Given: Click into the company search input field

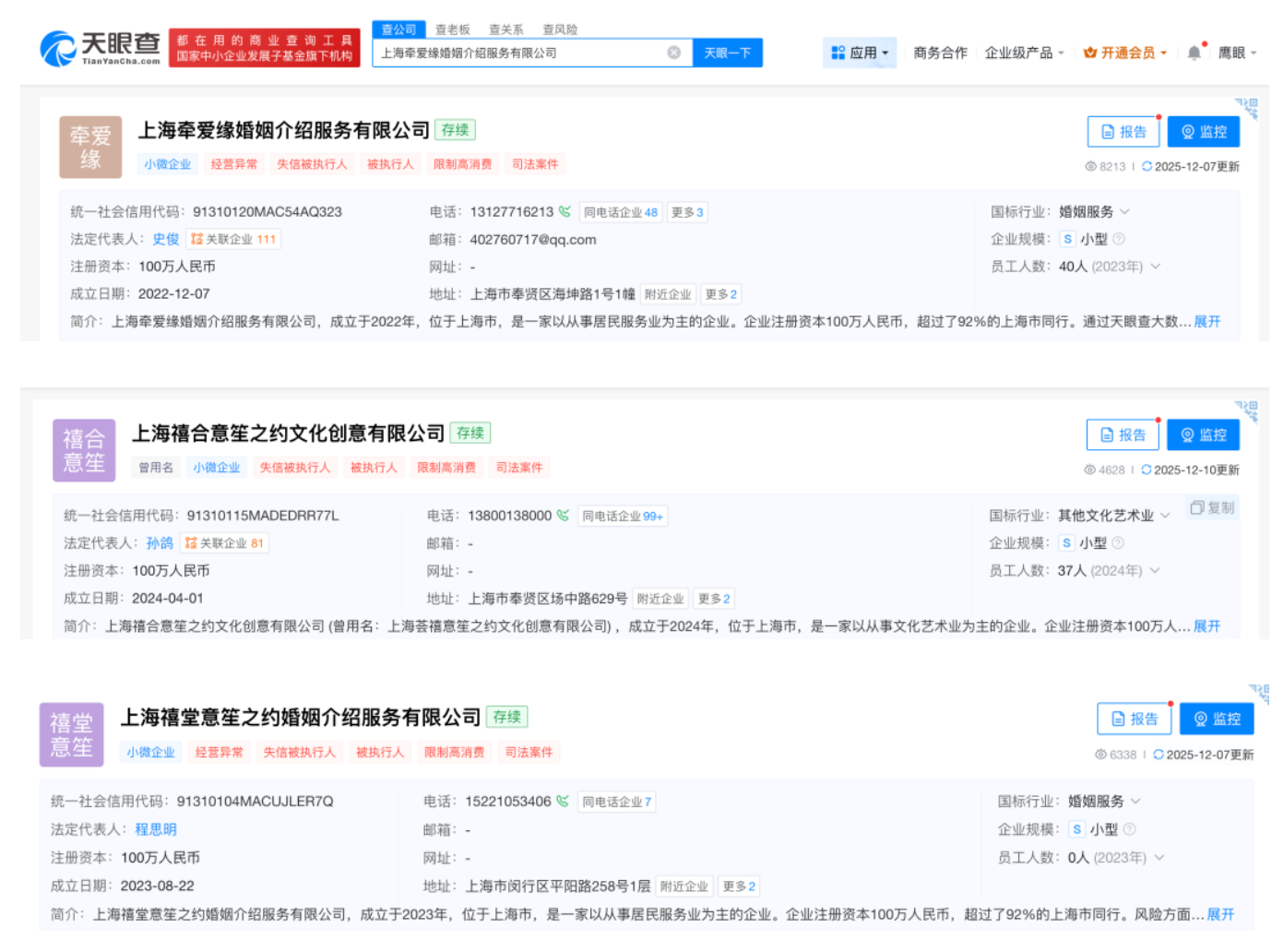Looking at the screenshot, I should (x=521, y=53).
